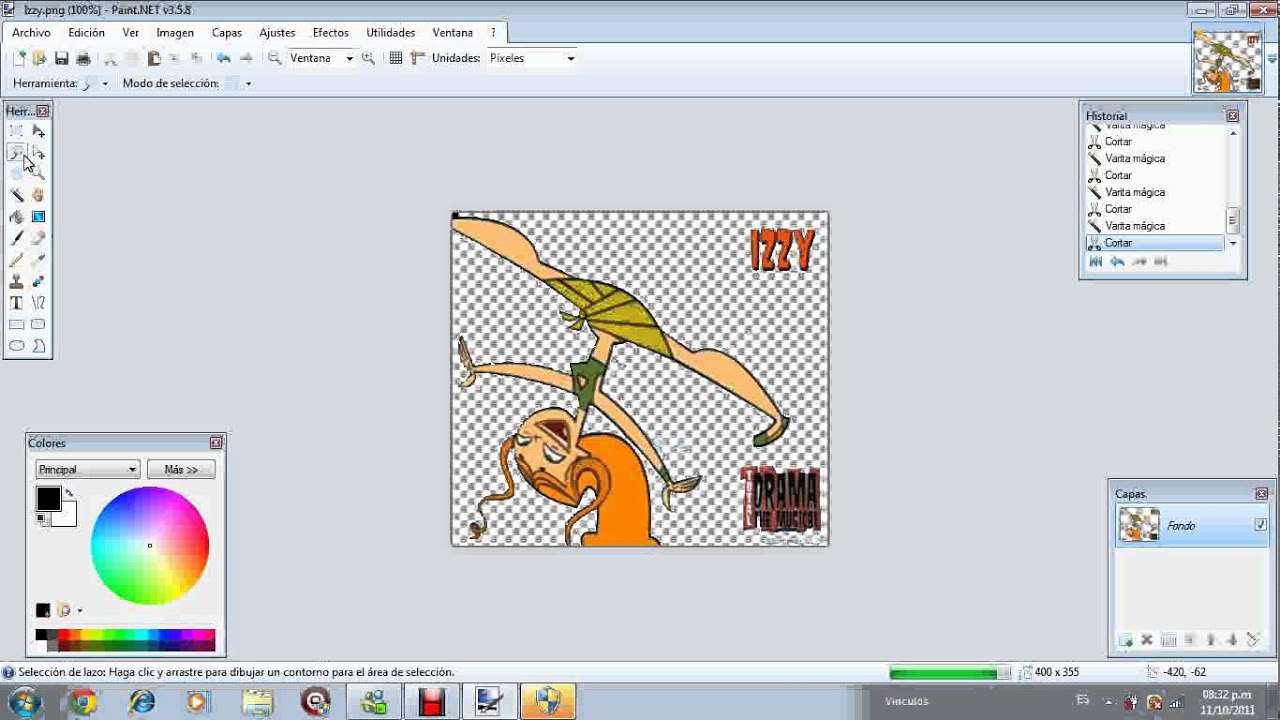Screen dimensions: 1280x720
Task: Select the Text tool
Action: point(17,303)
